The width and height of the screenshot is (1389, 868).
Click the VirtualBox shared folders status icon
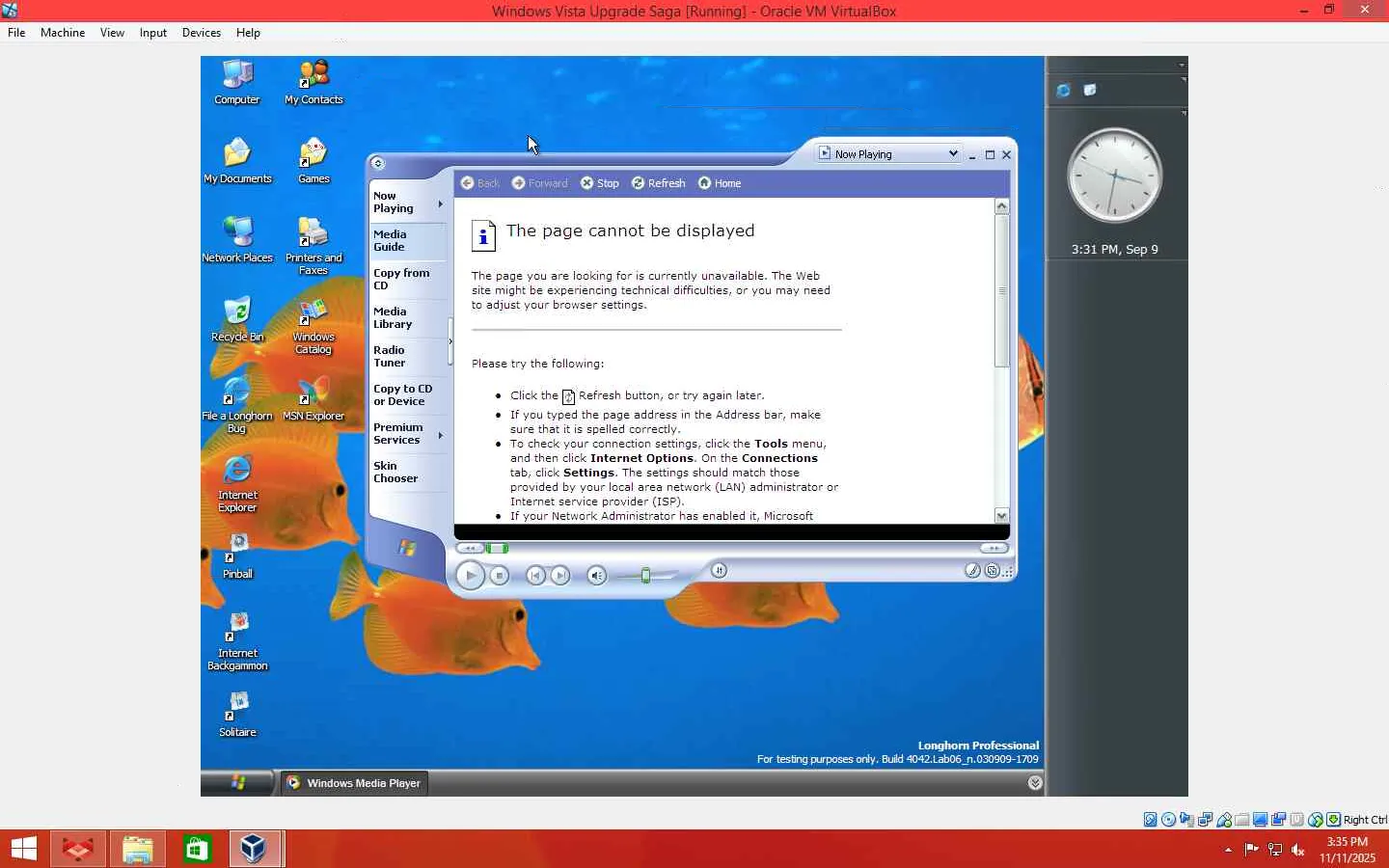click(x=1242, y=820)
